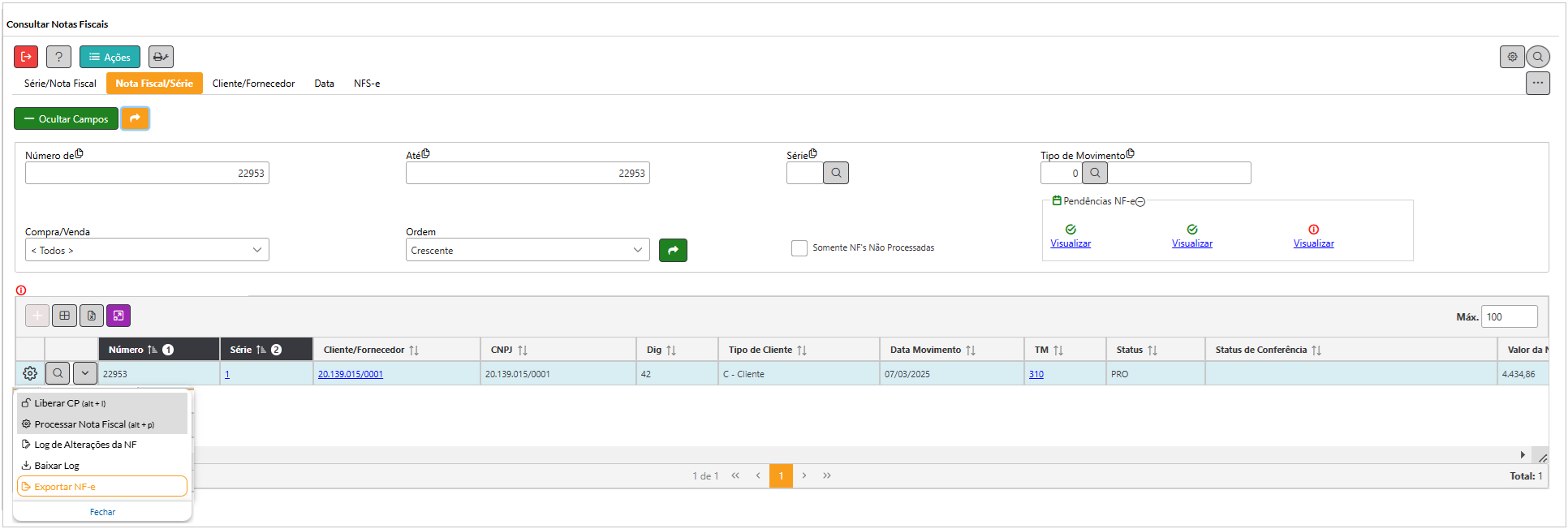Click the spreadsheet export icon above the grid

[92, 316]
